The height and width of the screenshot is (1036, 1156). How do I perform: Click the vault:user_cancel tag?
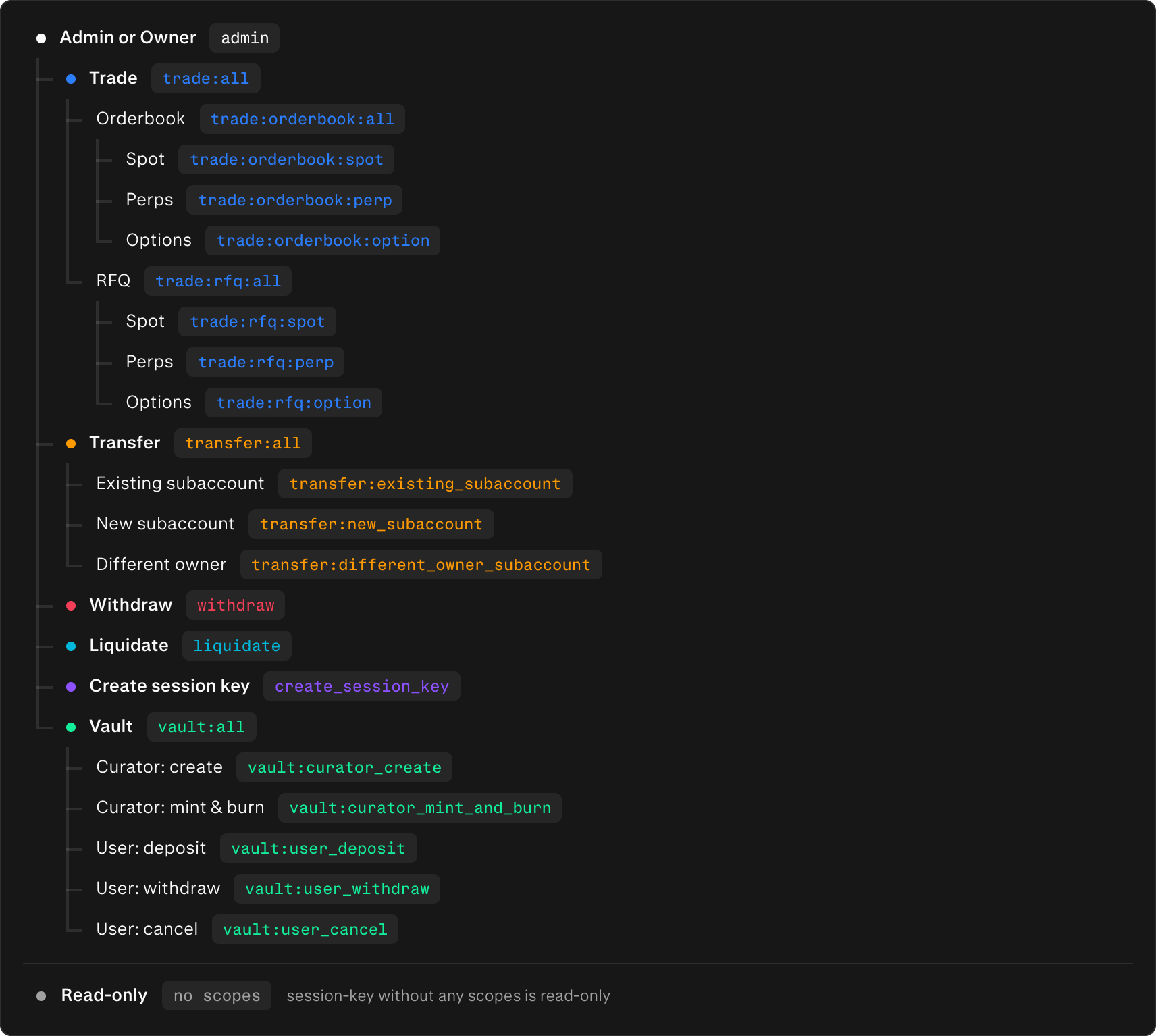click(x=305, y=929)
